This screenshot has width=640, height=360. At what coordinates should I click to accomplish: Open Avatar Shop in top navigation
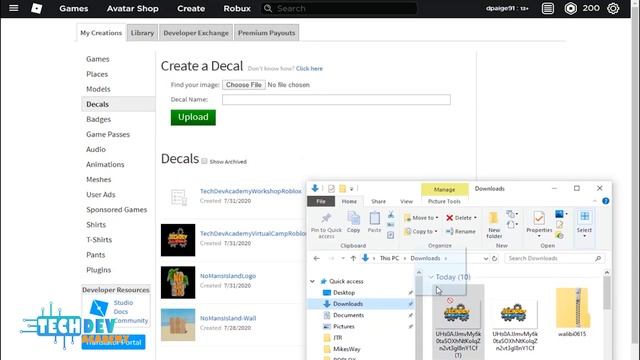point(133,8)
